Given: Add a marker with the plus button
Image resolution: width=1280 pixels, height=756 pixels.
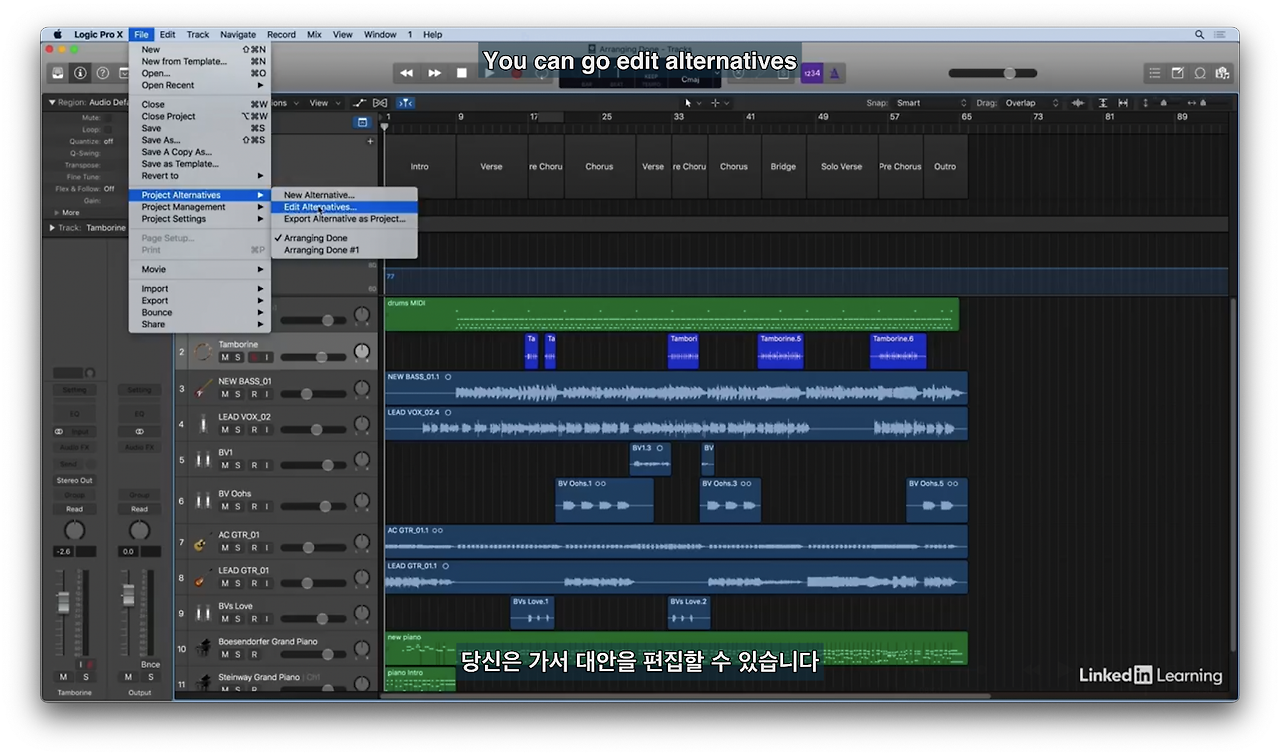Looking at the screenshot, I should click(x=370, y=142).
